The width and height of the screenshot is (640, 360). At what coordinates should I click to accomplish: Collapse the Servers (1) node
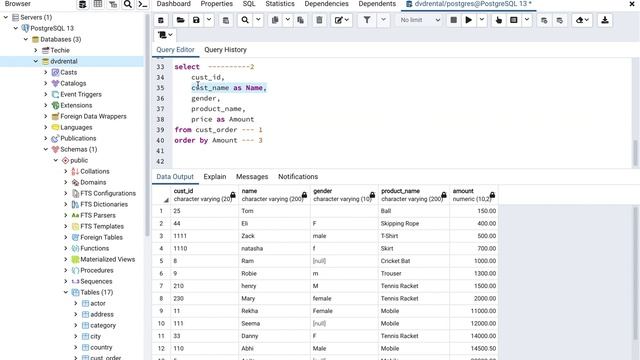click(x=6, y=17)
